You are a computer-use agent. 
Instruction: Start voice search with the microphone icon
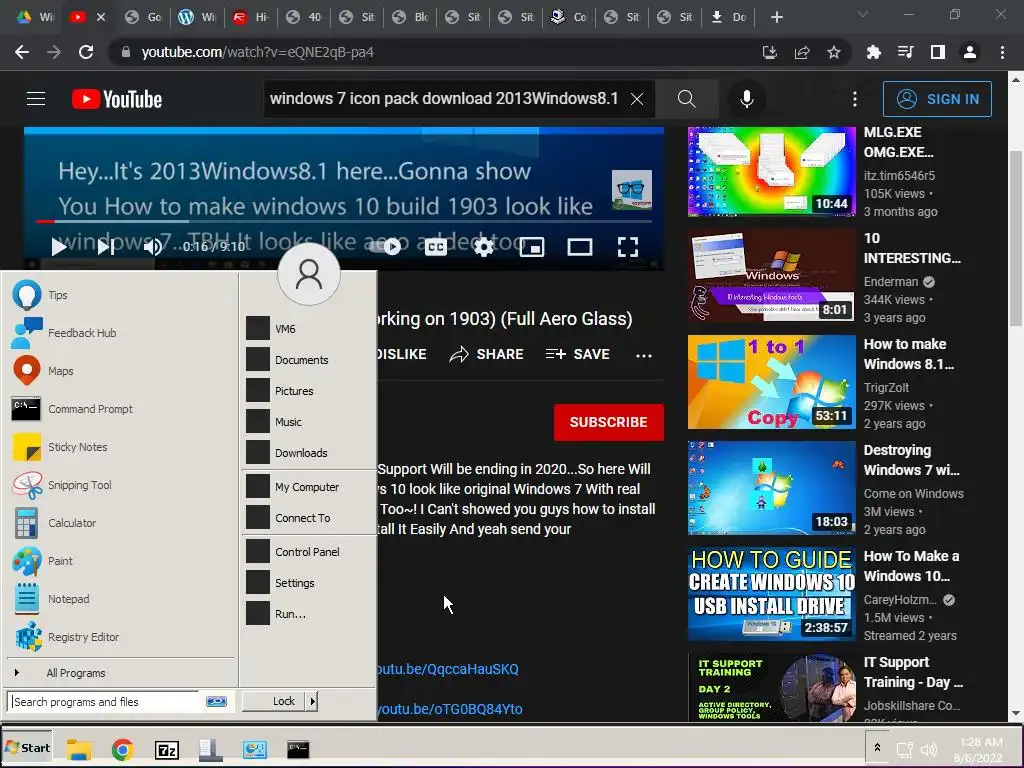746,99
